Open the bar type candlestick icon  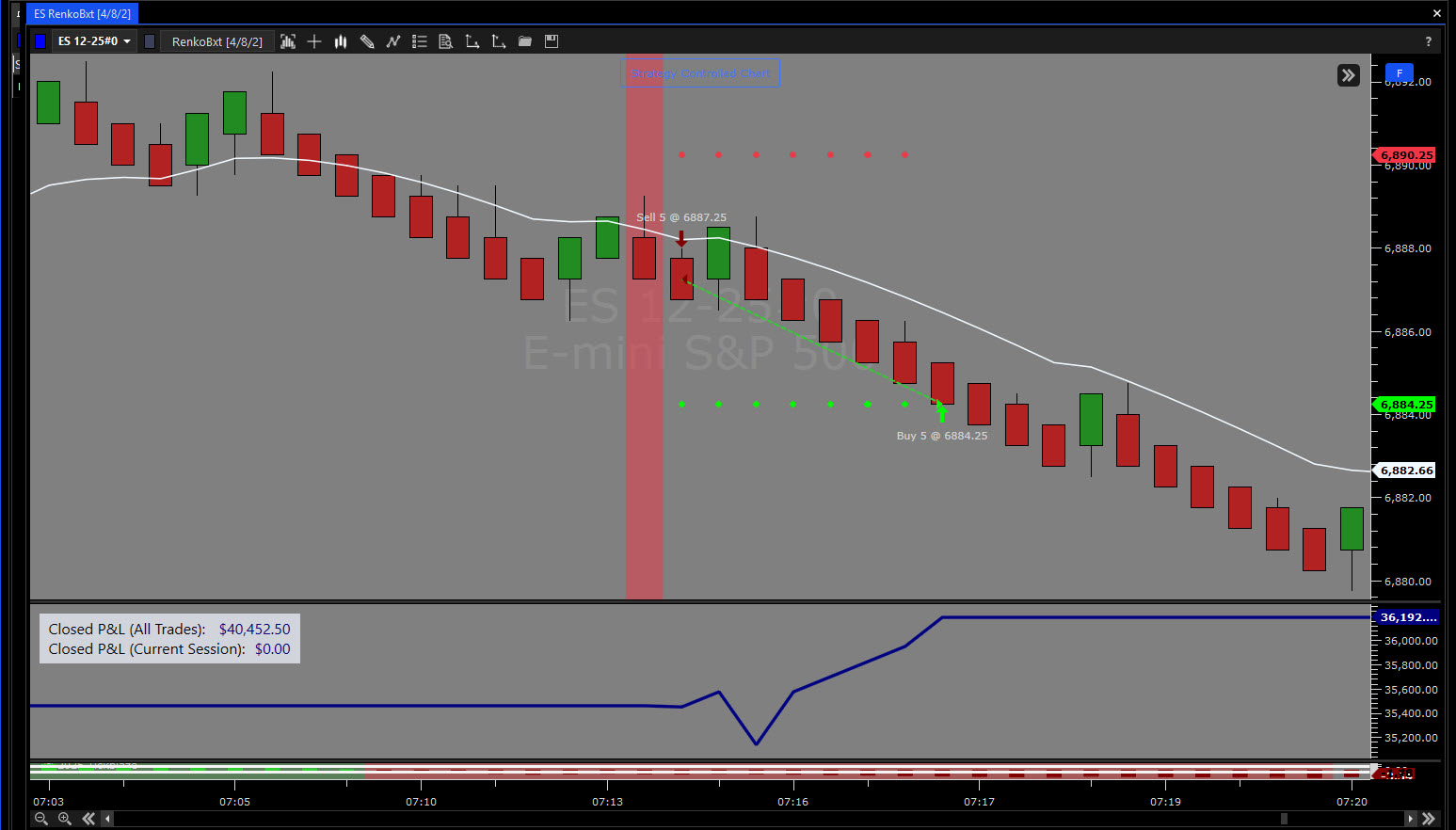tap(341, 41)
